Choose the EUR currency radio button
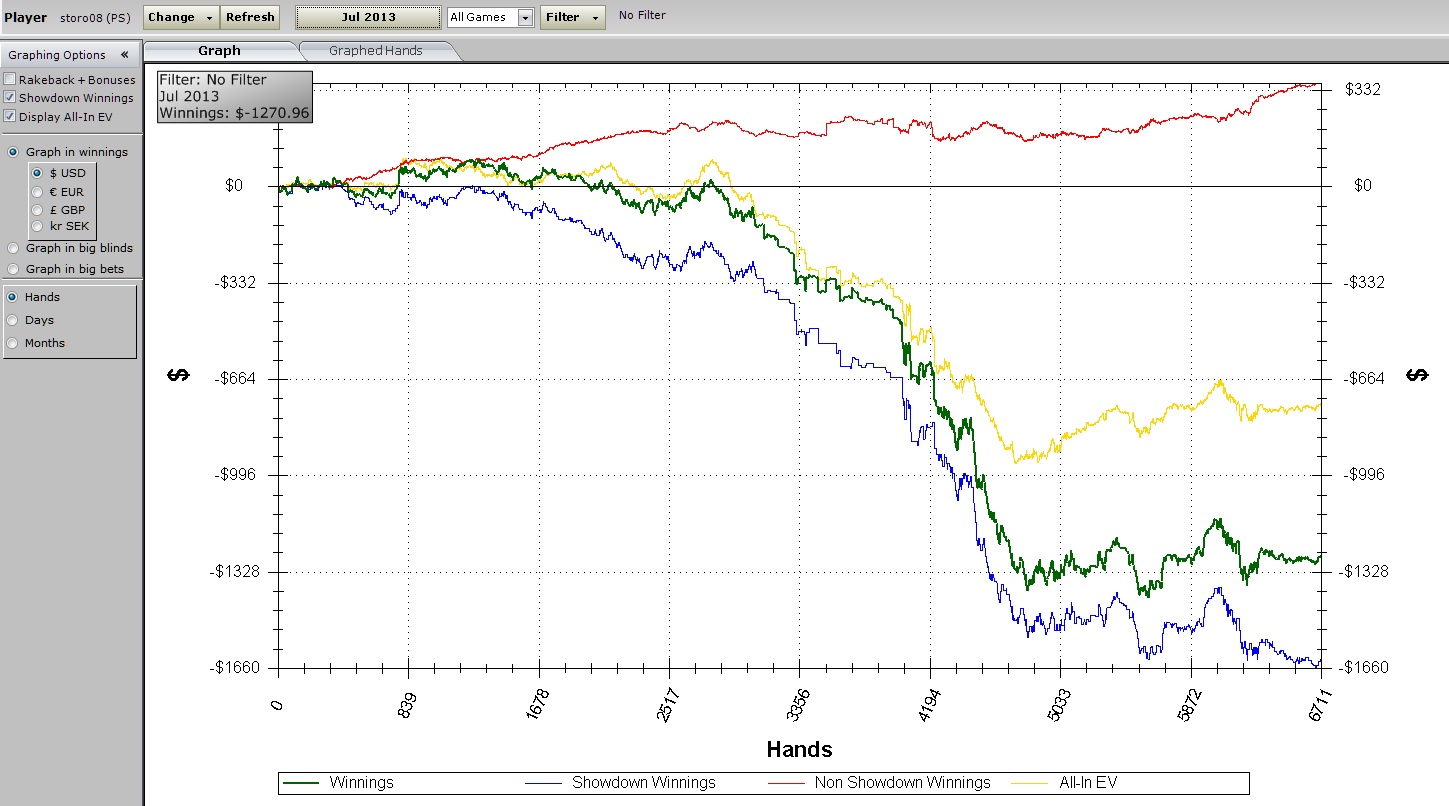 (x=38, y=192)
